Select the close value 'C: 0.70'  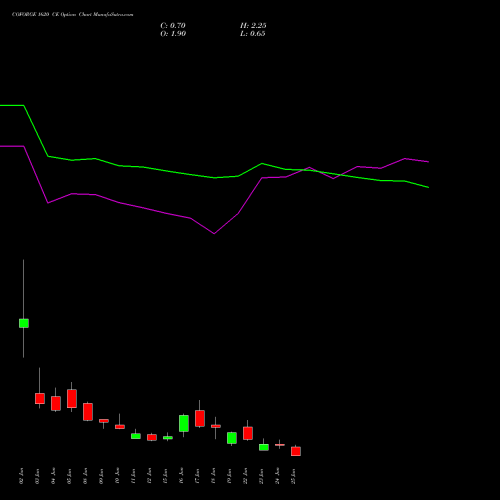tap(173, 26)
